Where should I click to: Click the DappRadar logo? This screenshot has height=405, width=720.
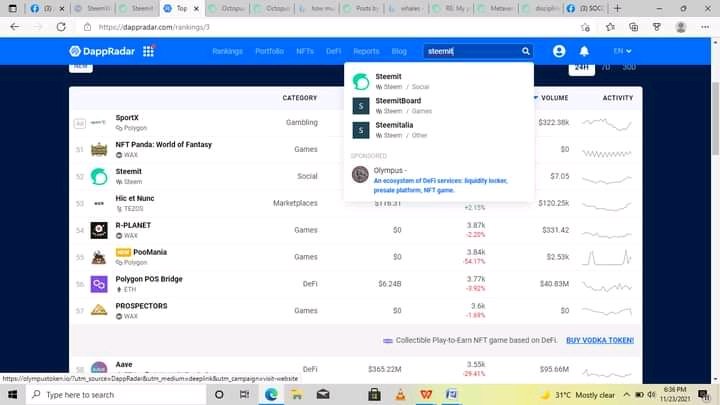coord(102,51)
